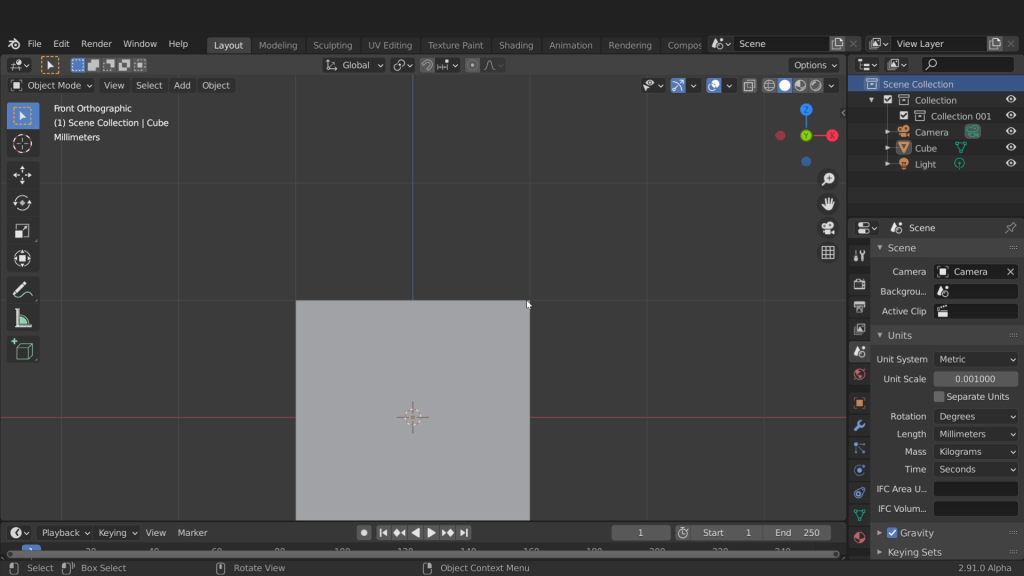The height and width of the screenshot is (576, 1024).
Task: Activate the Annotate tool
Action: click(x=22, y=291)
